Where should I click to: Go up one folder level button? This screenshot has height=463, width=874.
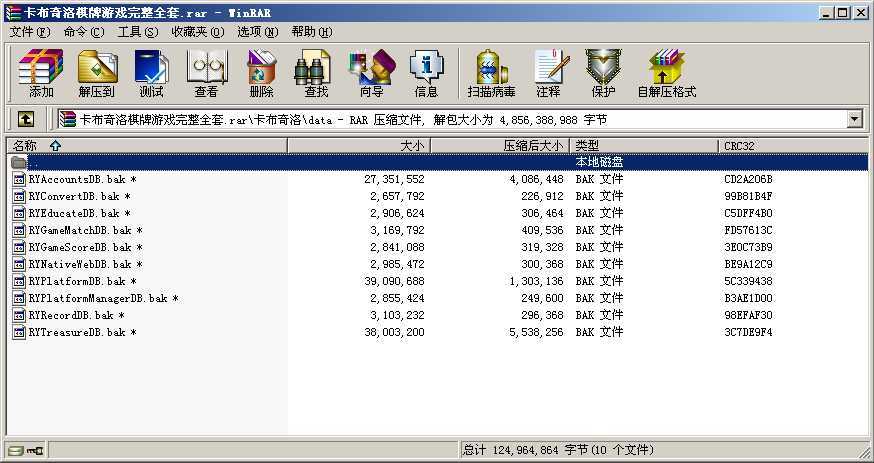[26, 119]
